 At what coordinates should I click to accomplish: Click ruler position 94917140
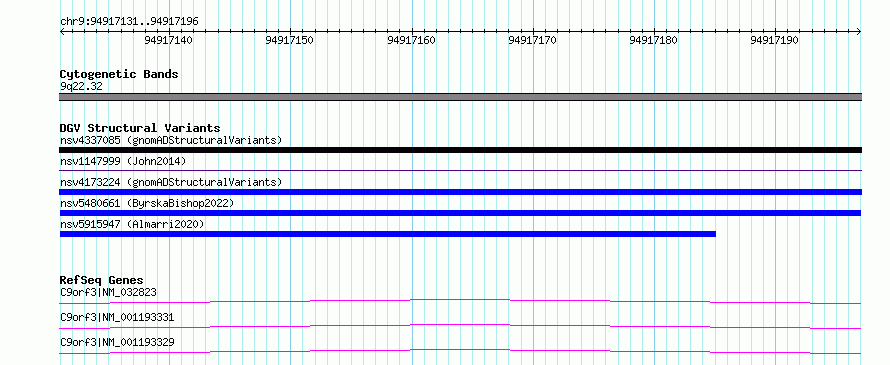pyautogui.click(x=169, y=40)
